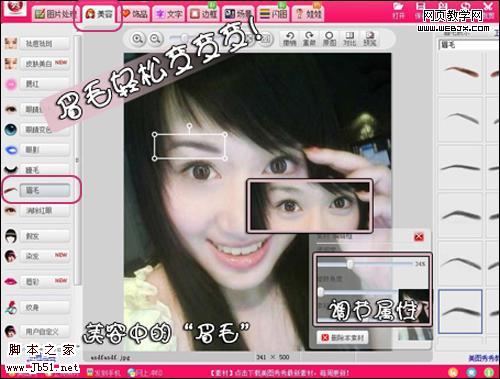500x379 pixels.
Task: Click the zoom in magnifier icon
Action: click(x=138, y=39)
